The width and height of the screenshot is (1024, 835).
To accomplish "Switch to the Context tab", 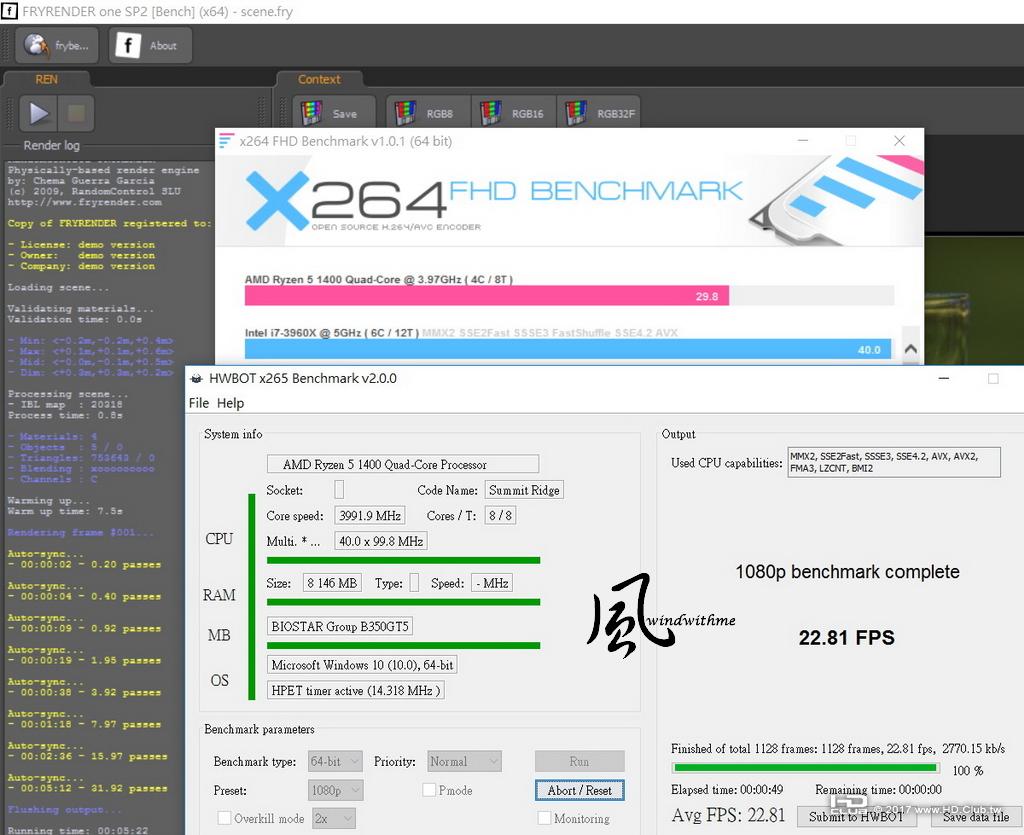I will tap(319, 79).
